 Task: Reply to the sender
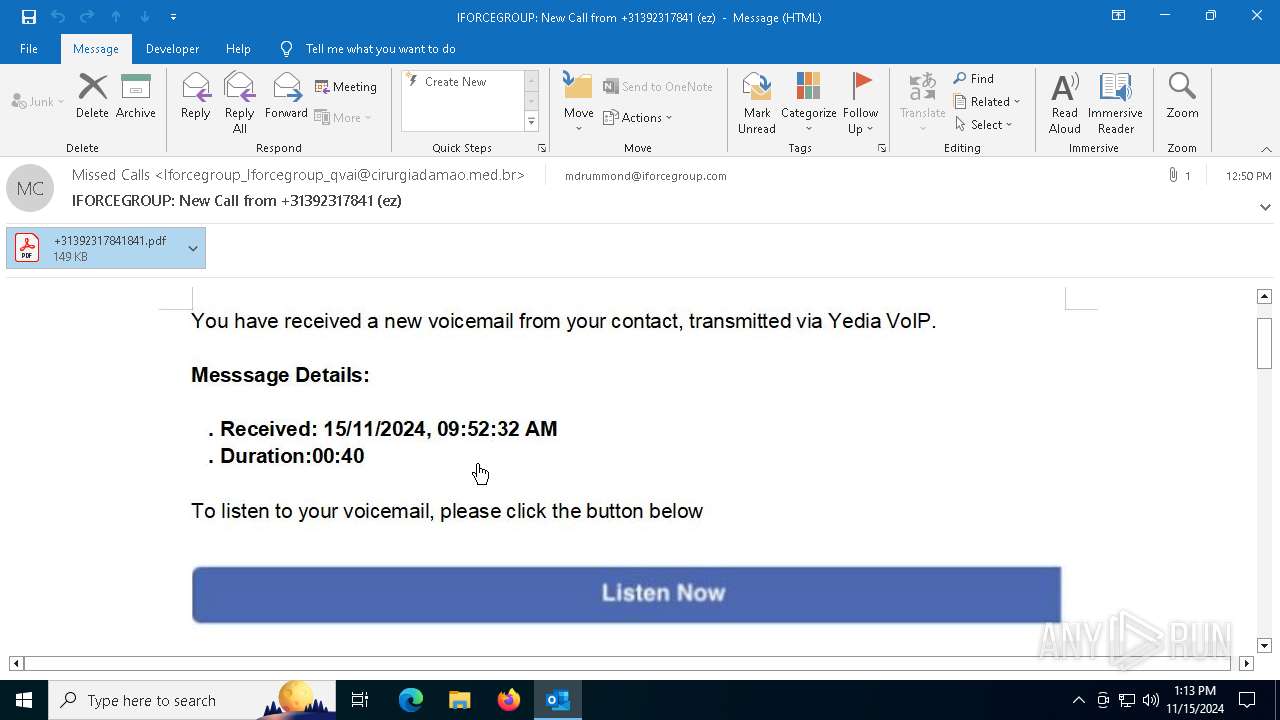[196, 97]
